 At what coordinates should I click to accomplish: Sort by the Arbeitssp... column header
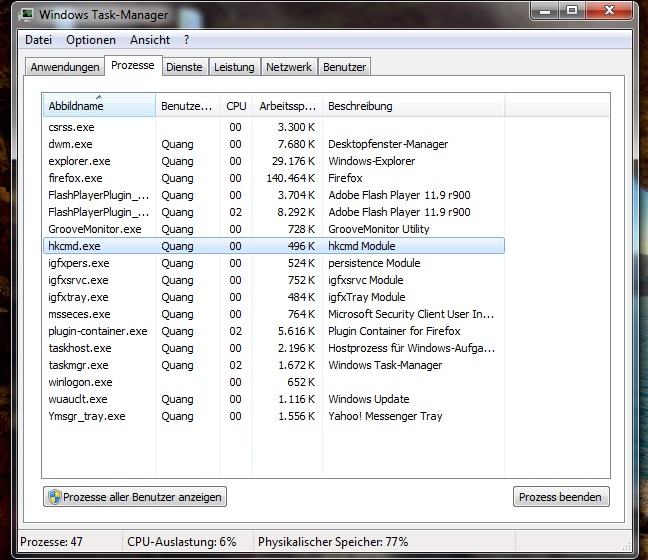[x=287, y=106]
